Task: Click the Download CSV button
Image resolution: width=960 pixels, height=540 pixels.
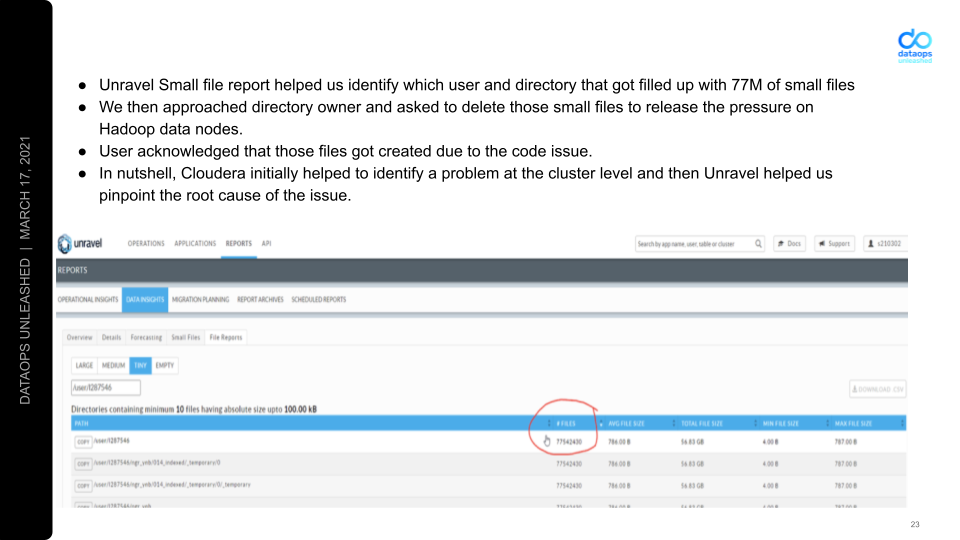Action: pyautogui.click(x=877, y=389)
